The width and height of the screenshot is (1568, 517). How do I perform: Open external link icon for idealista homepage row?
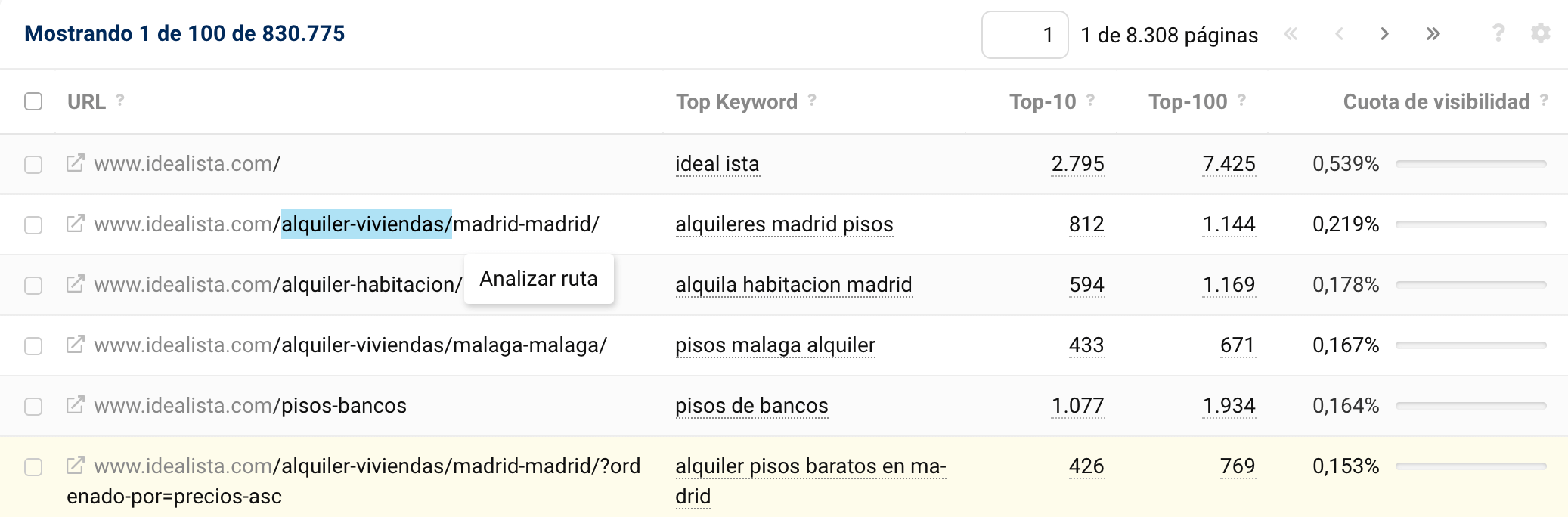tap(75, 163)
